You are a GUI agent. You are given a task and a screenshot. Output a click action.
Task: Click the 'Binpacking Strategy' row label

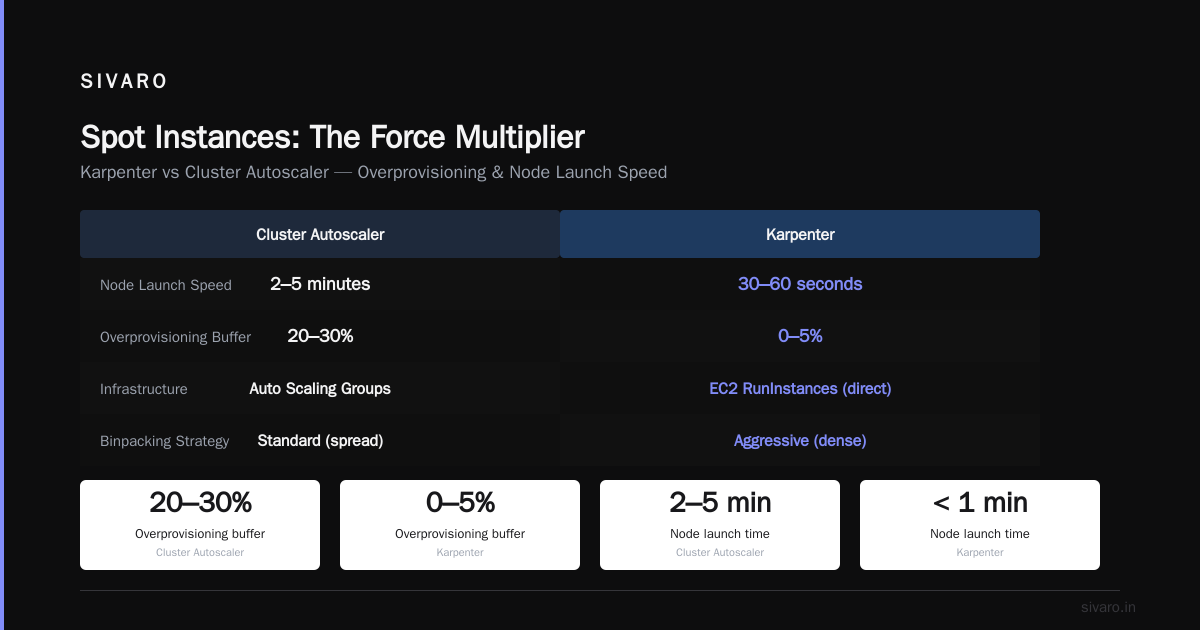pyautogui.click(x=165, y=441)
